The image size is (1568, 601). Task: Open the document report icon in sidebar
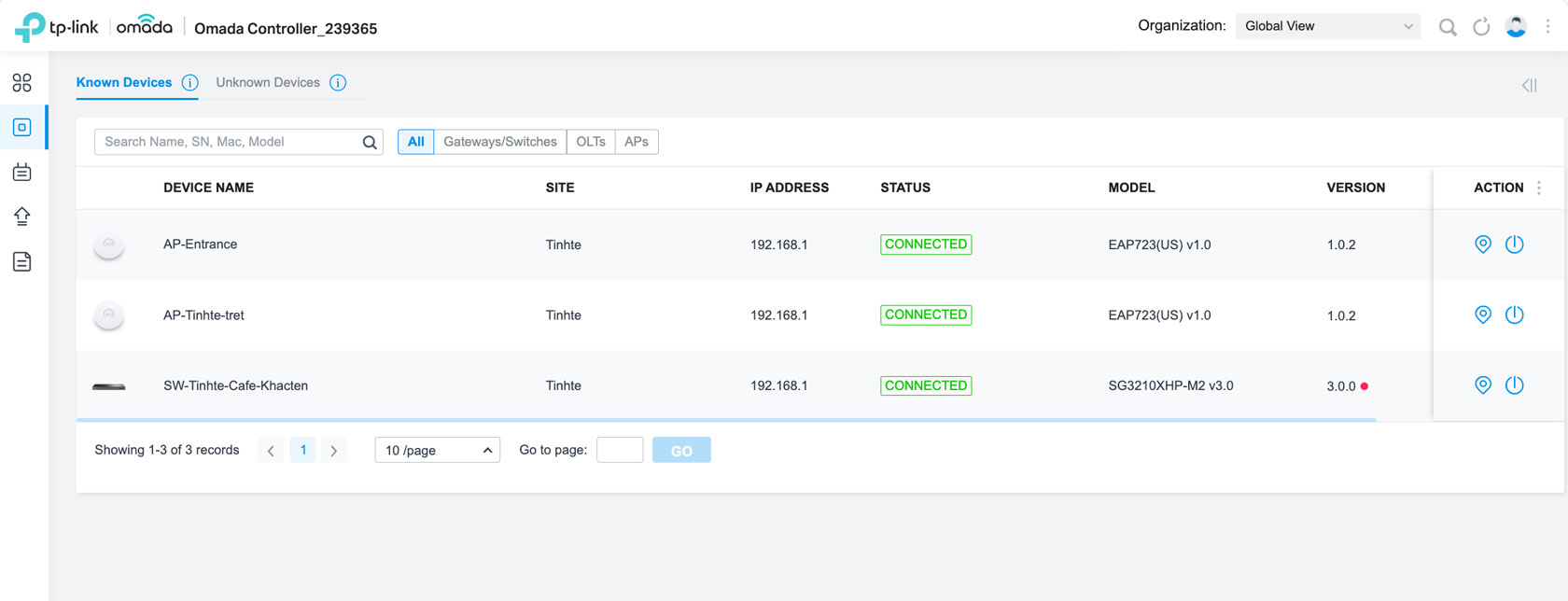[22, 261]
